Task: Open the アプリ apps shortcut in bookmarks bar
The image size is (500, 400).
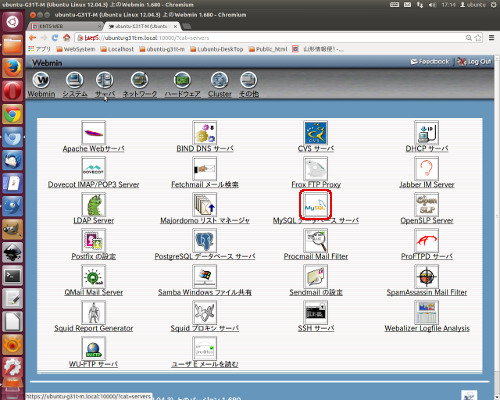Action: (x=39, y=49)
